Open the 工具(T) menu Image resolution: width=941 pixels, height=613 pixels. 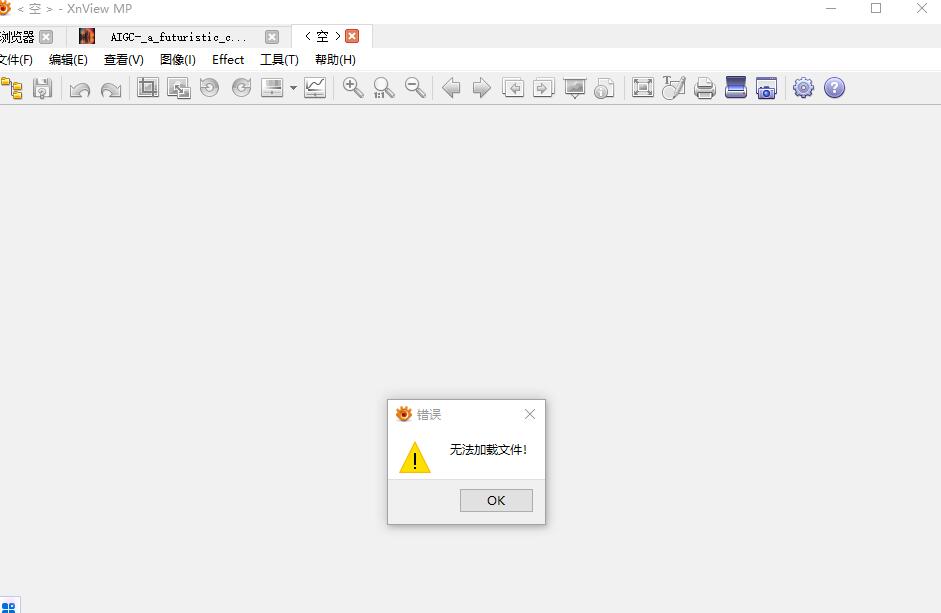pos(279,59)
